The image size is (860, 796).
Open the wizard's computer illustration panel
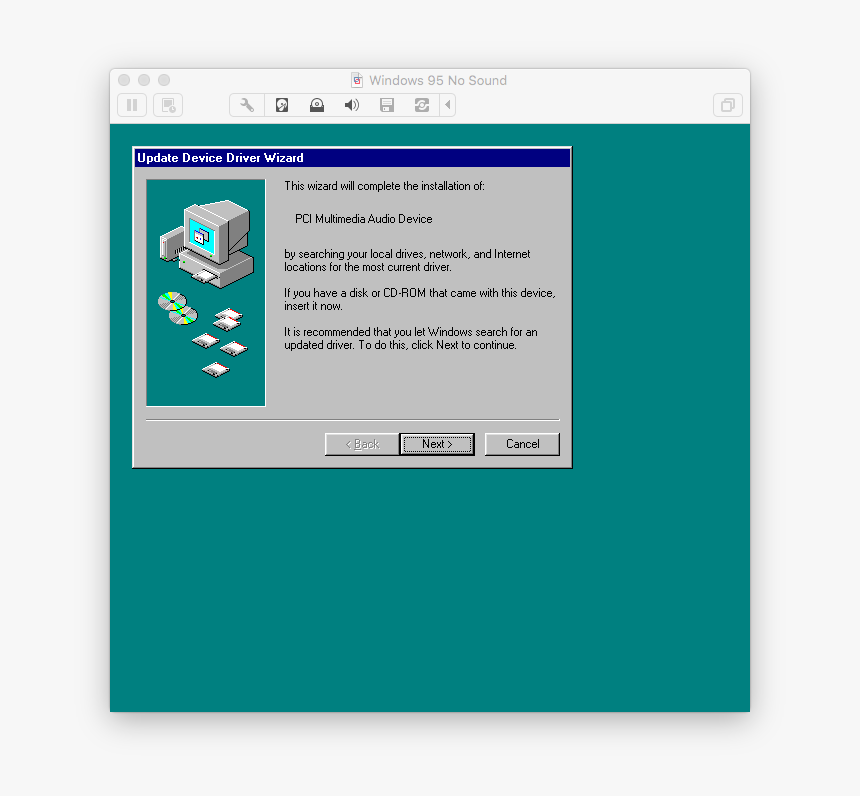pos(205,292)
